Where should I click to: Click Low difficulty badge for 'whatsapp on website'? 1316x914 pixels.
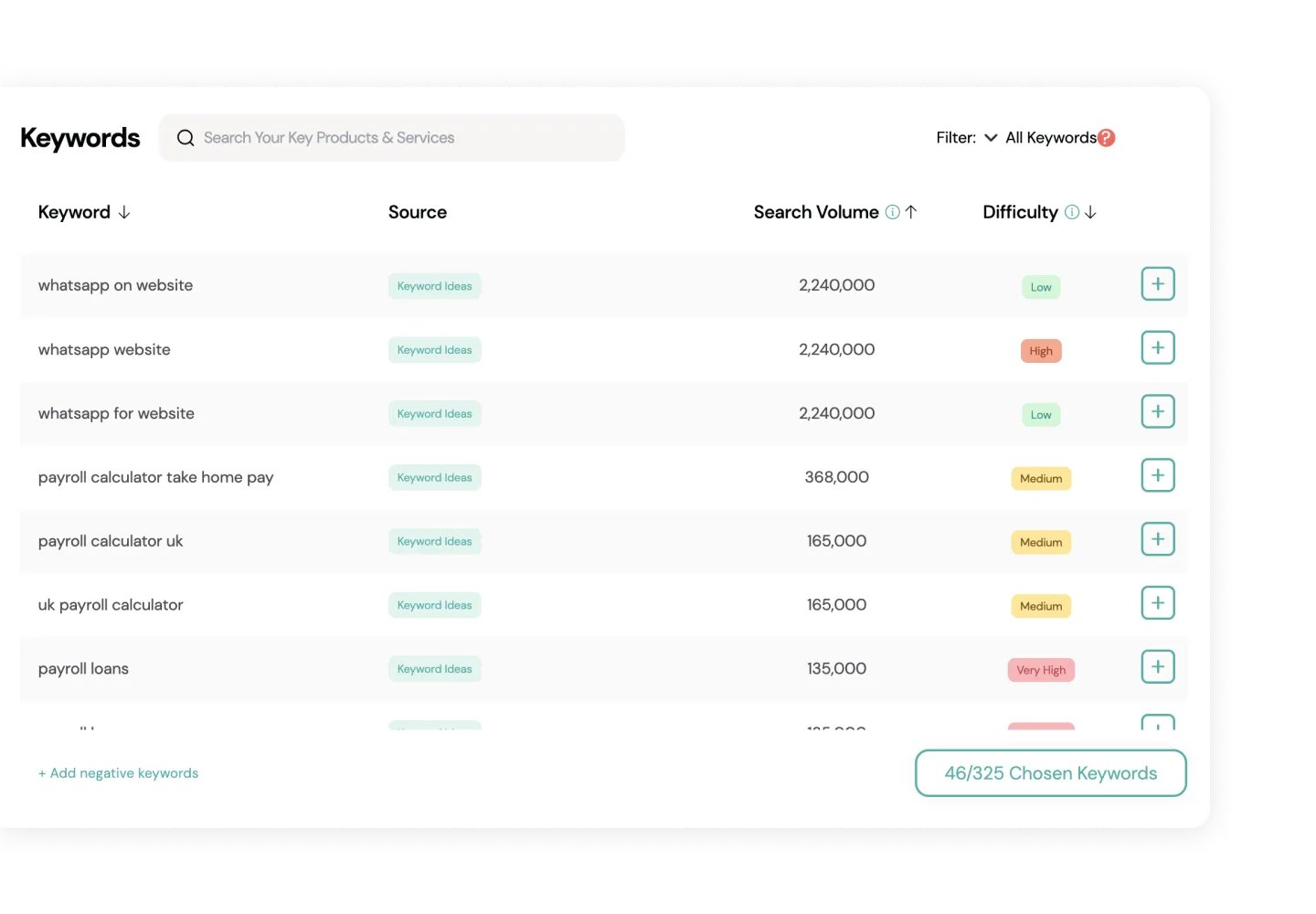[x=1041, y=287]
